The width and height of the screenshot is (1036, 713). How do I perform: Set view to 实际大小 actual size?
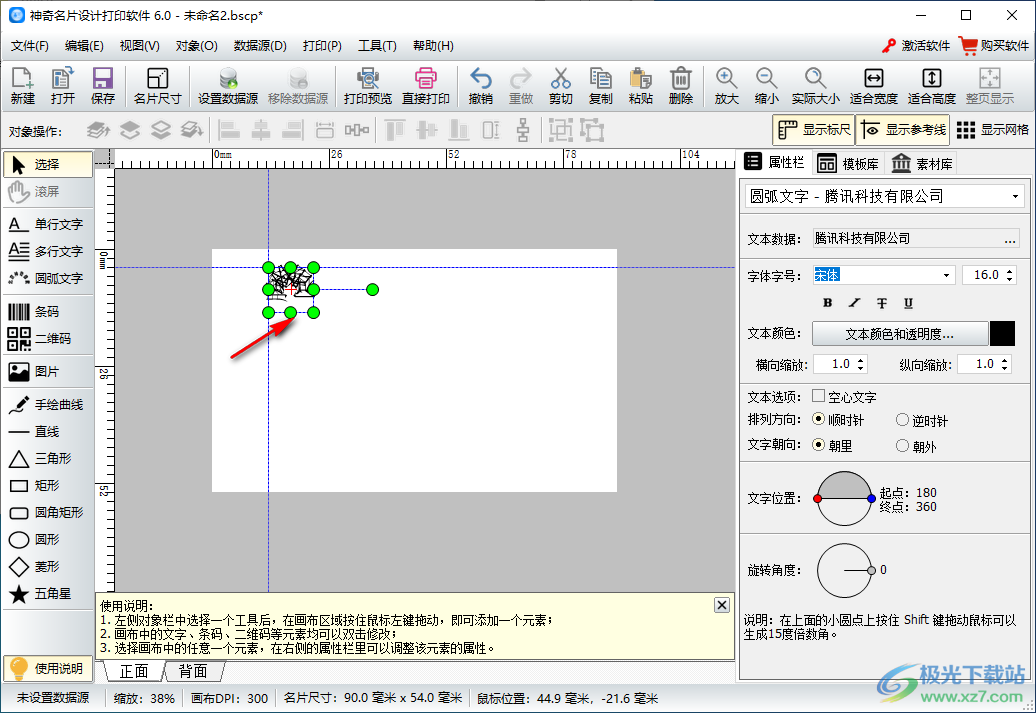point(815,86)
